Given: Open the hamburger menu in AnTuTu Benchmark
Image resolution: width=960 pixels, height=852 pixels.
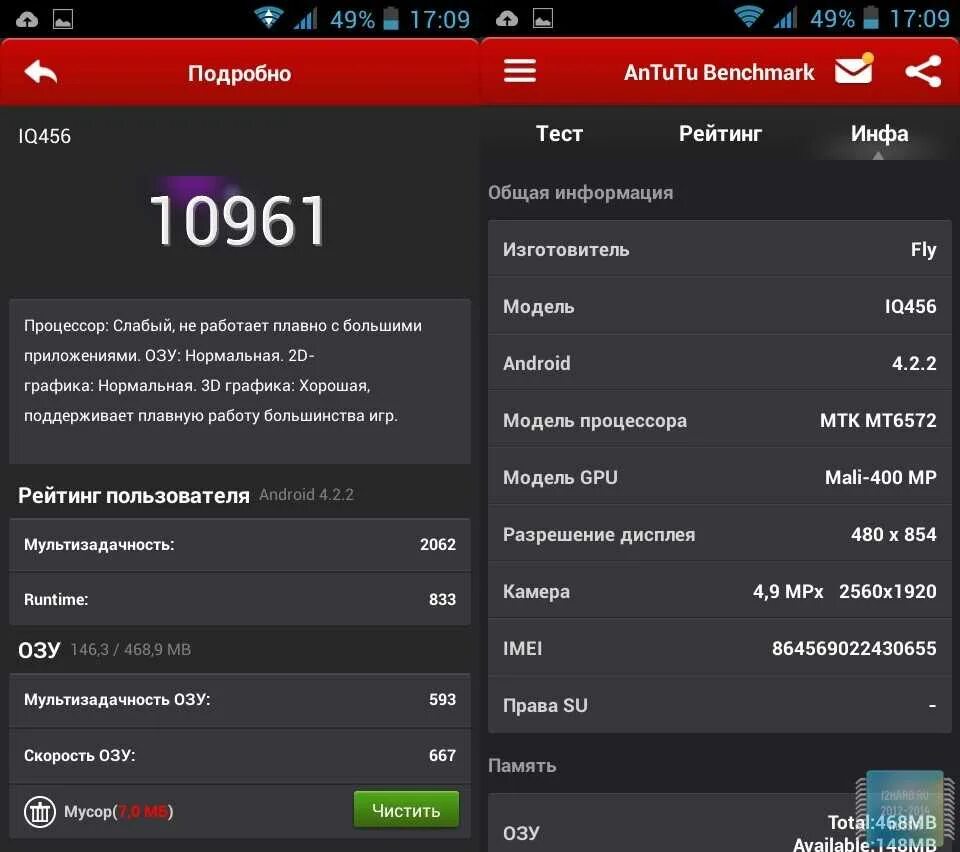Looking at the screenshot, I should 520,71.
